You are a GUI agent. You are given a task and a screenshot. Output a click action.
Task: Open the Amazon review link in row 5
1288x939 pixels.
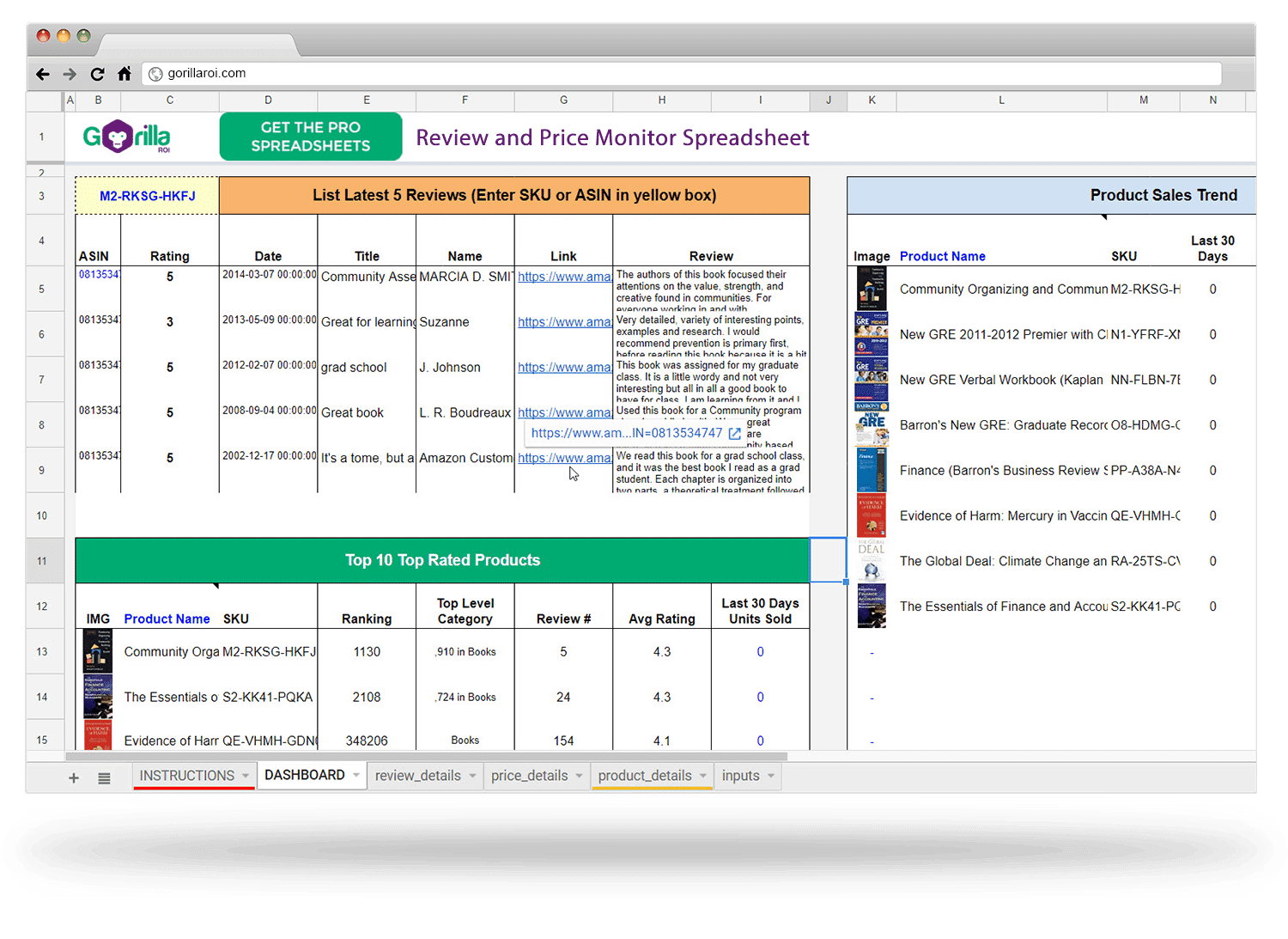point(563,276)
